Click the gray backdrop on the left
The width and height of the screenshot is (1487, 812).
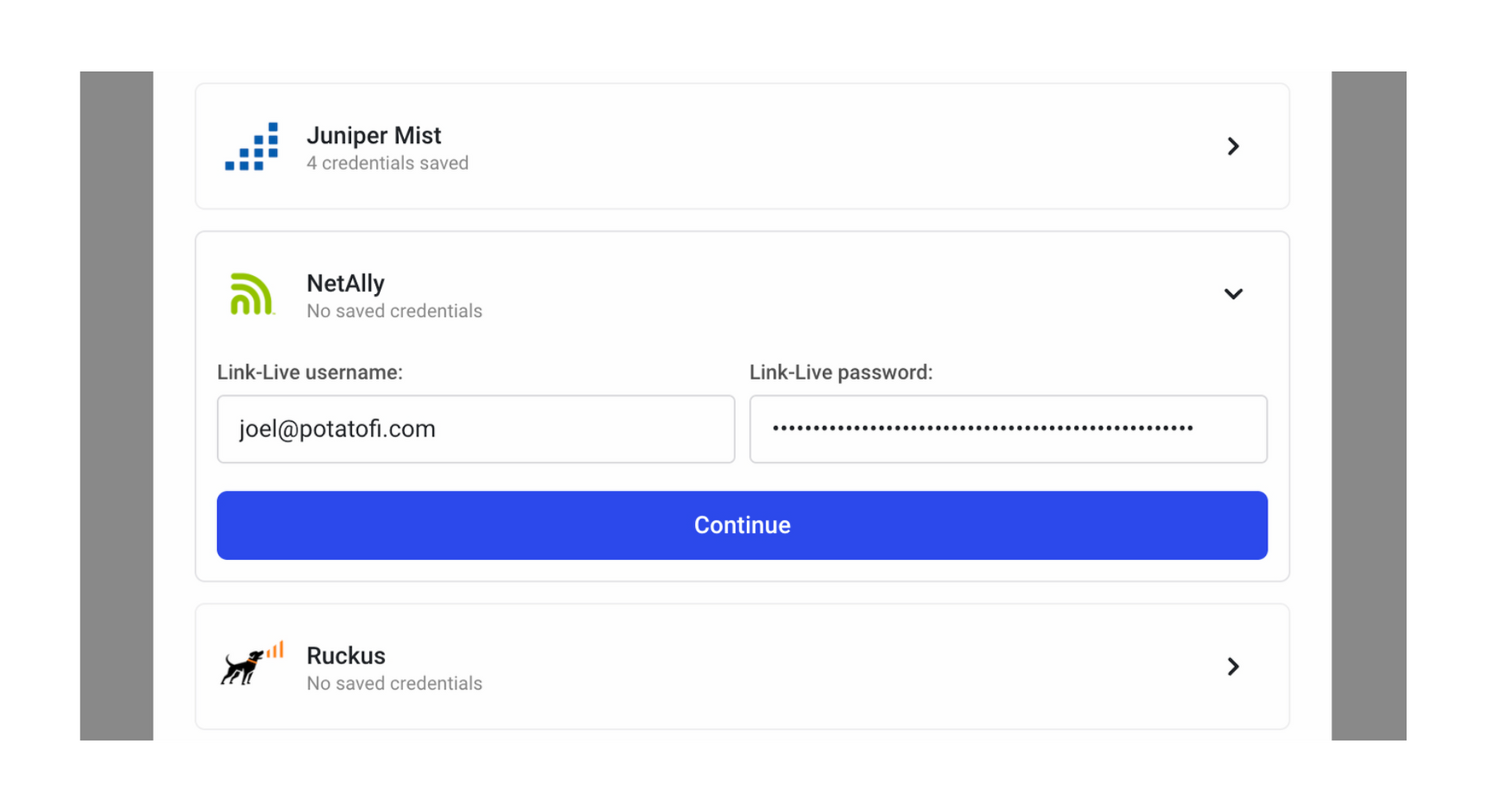pyautogui.click(x=116, y=405)
